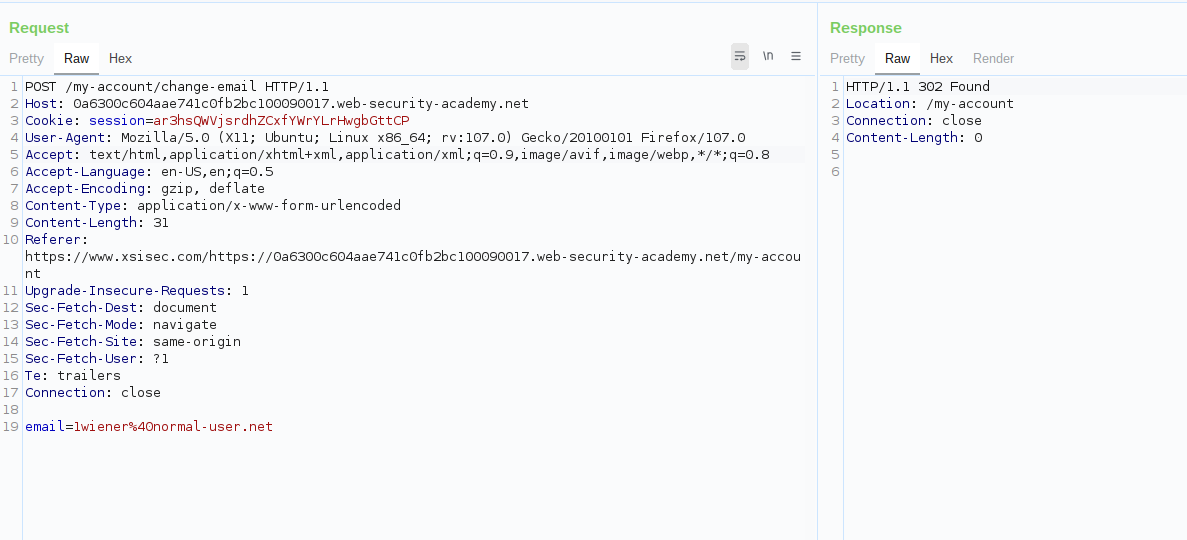Viewport: 1187px width, 540px height.
Task: Click the request Connection: close line
Action: point(93,392)
